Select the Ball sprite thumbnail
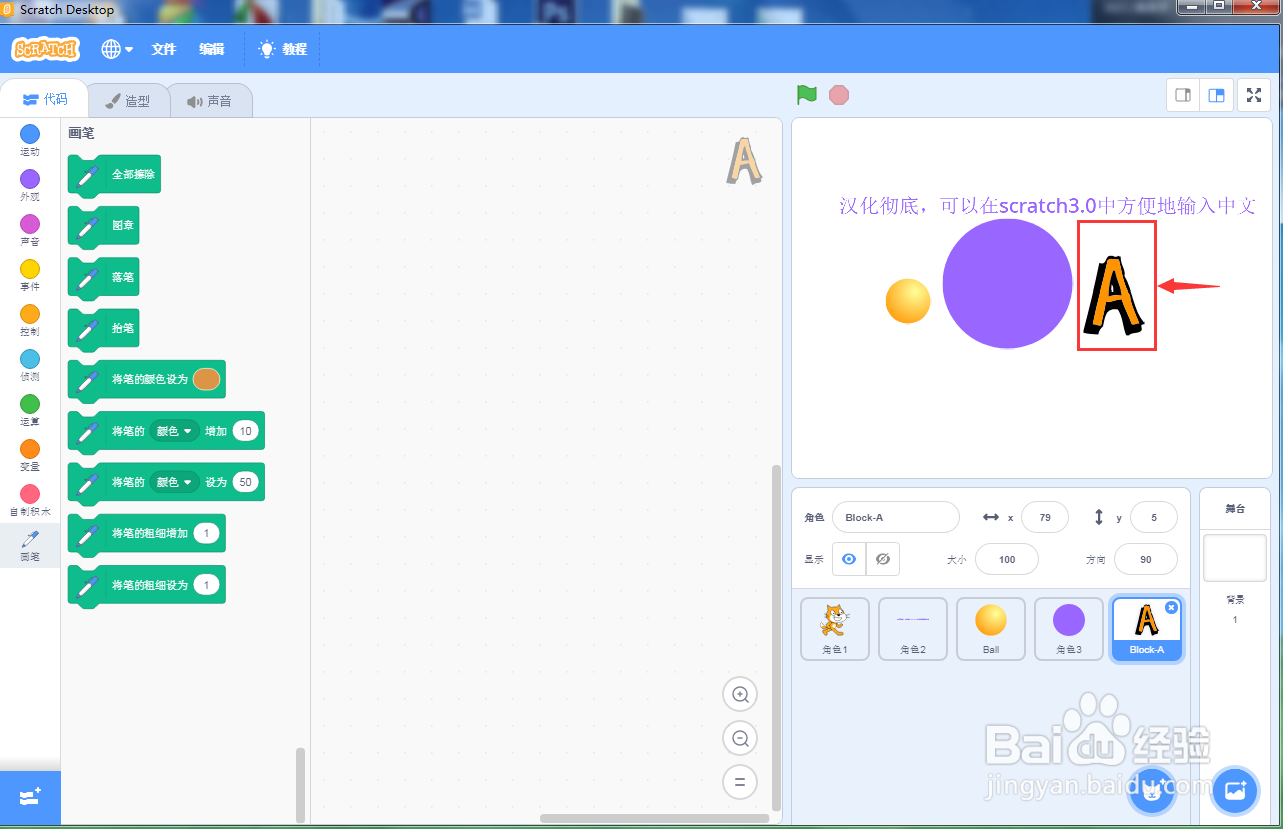Image resolution: width=1283 pixels, height=829 pixels. pos(990,628)
